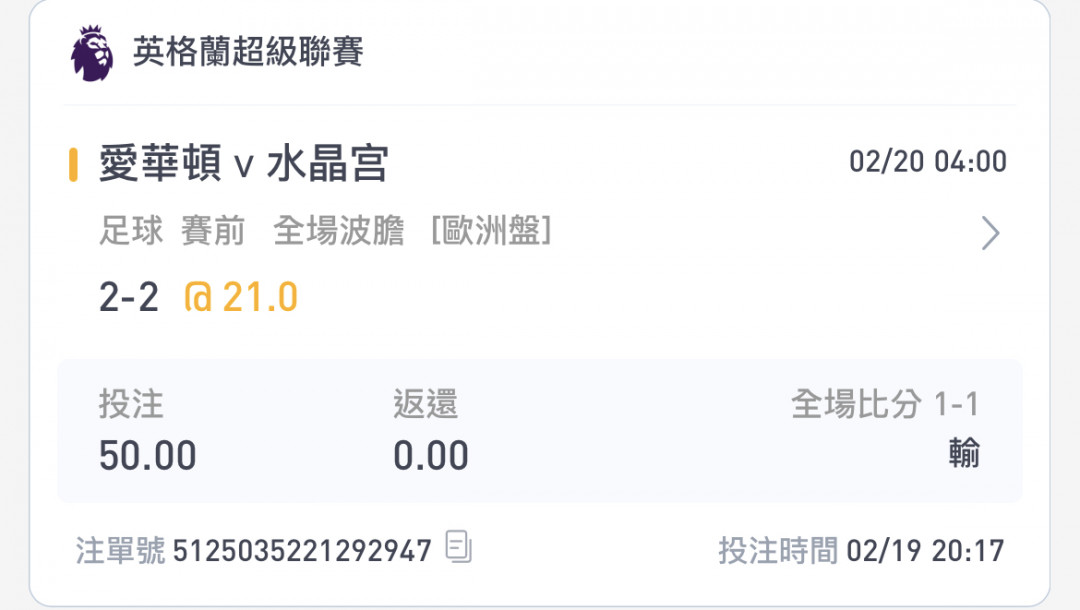Click the 足球 sport label
The width and height of the screenshot is (1080, 610).
[131, 231]
